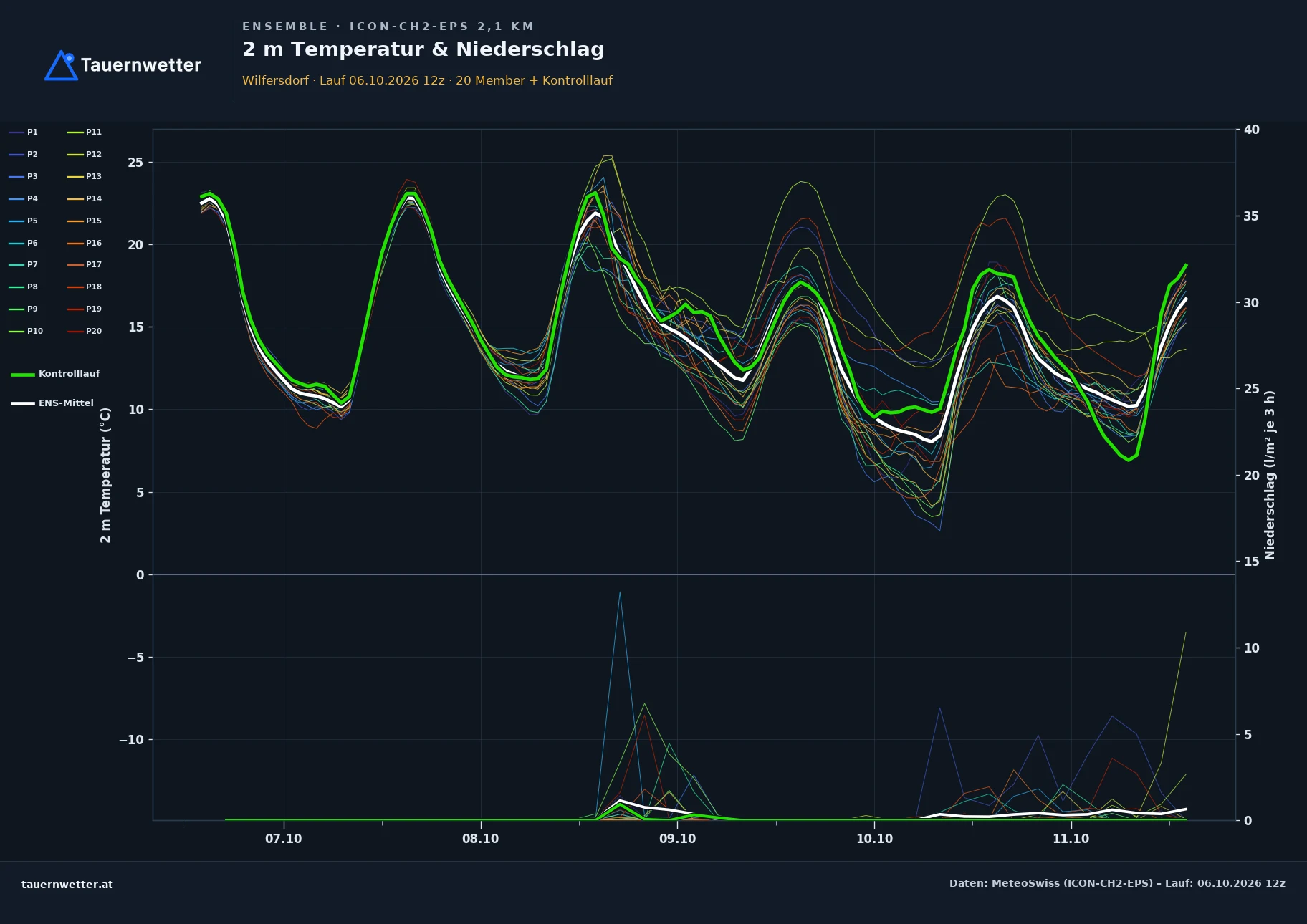Select the P16 legend entry
This screenshot has width=1307, height=924.
pyautogui.click(x=85, y=243)
